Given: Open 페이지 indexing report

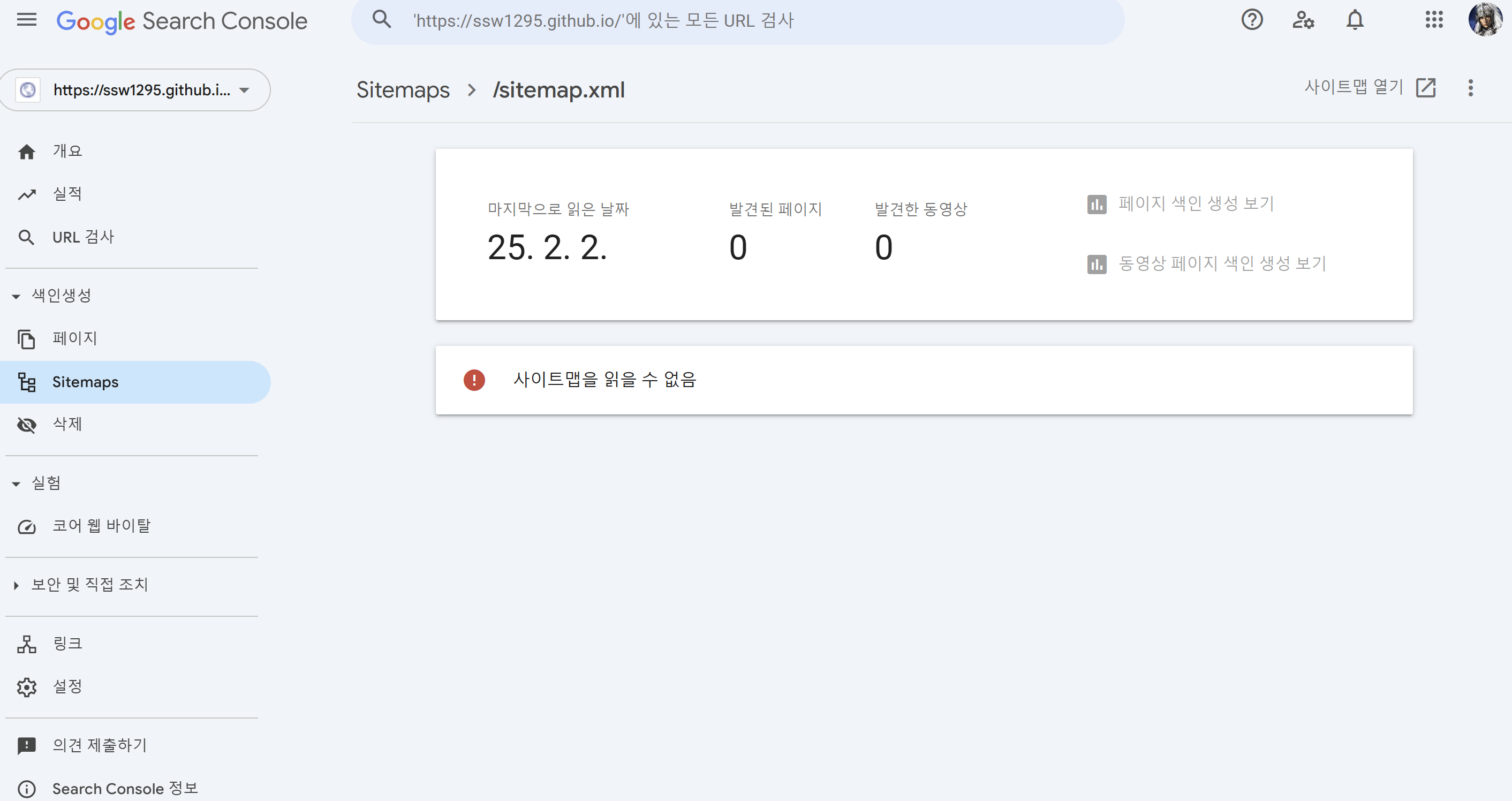Looking at the screenshot, I should click(x=134, y=338).
